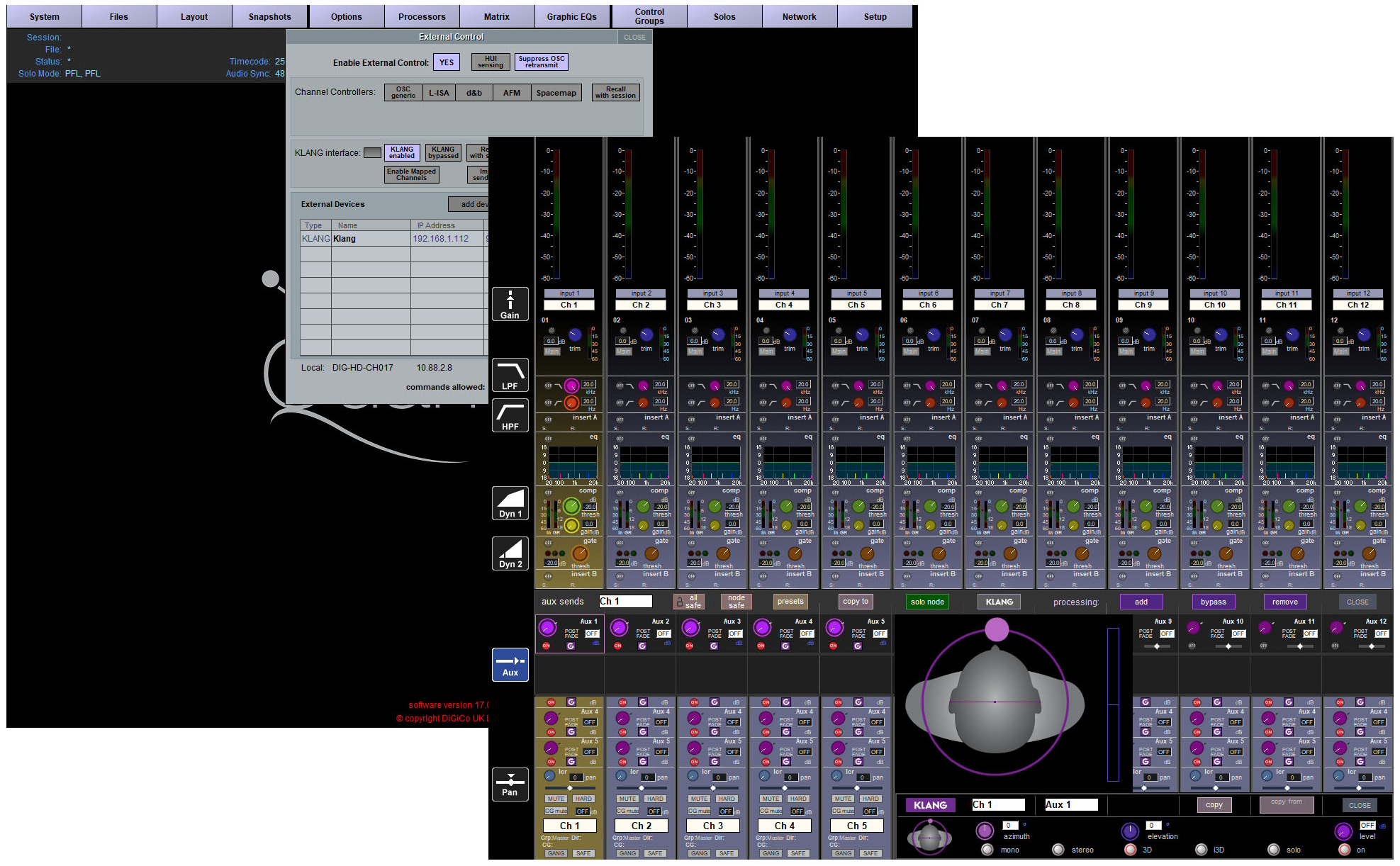This screenshot has height=866, width=1400.
Task: Click the KLANG head position thumbnail icon
Action: (929, 837)
